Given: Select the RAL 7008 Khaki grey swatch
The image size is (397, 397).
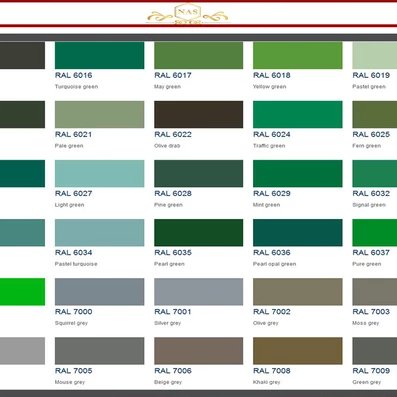Looking at the screenshot, I should pyautogui.click(x=298, y=351).
